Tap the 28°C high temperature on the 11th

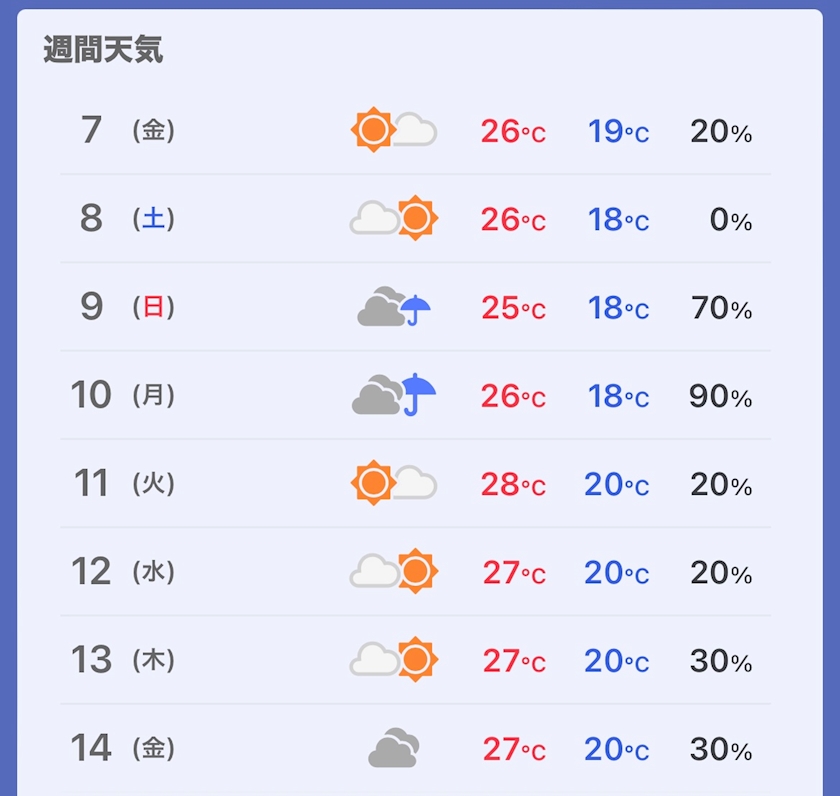point(513,484)
